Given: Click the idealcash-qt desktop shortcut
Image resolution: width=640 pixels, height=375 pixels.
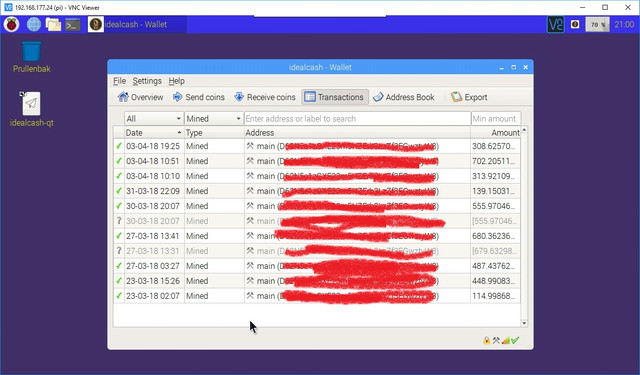Looking at the screenshot, I should tap(31, 103).
